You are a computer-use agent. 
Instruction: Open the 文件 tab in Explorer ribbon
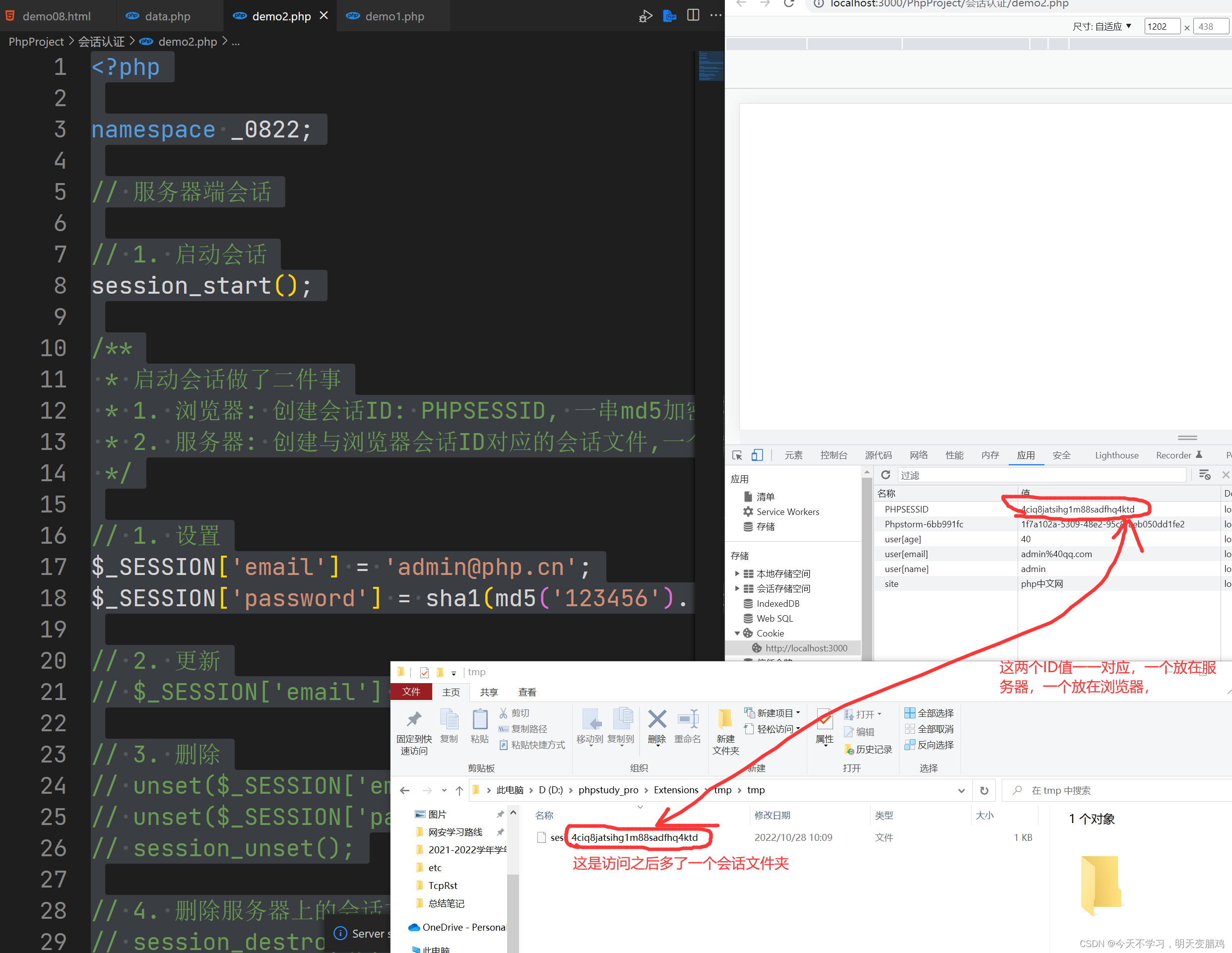tap(411, 692)
